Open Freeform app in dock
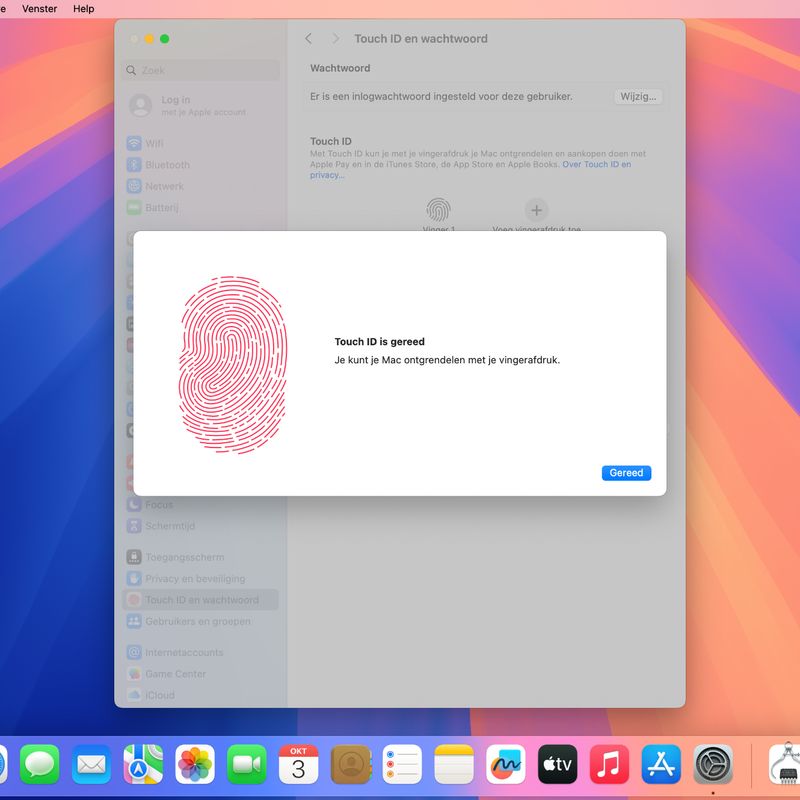The height and width of the screenshot is (800, 800). [x=506, y=765]
